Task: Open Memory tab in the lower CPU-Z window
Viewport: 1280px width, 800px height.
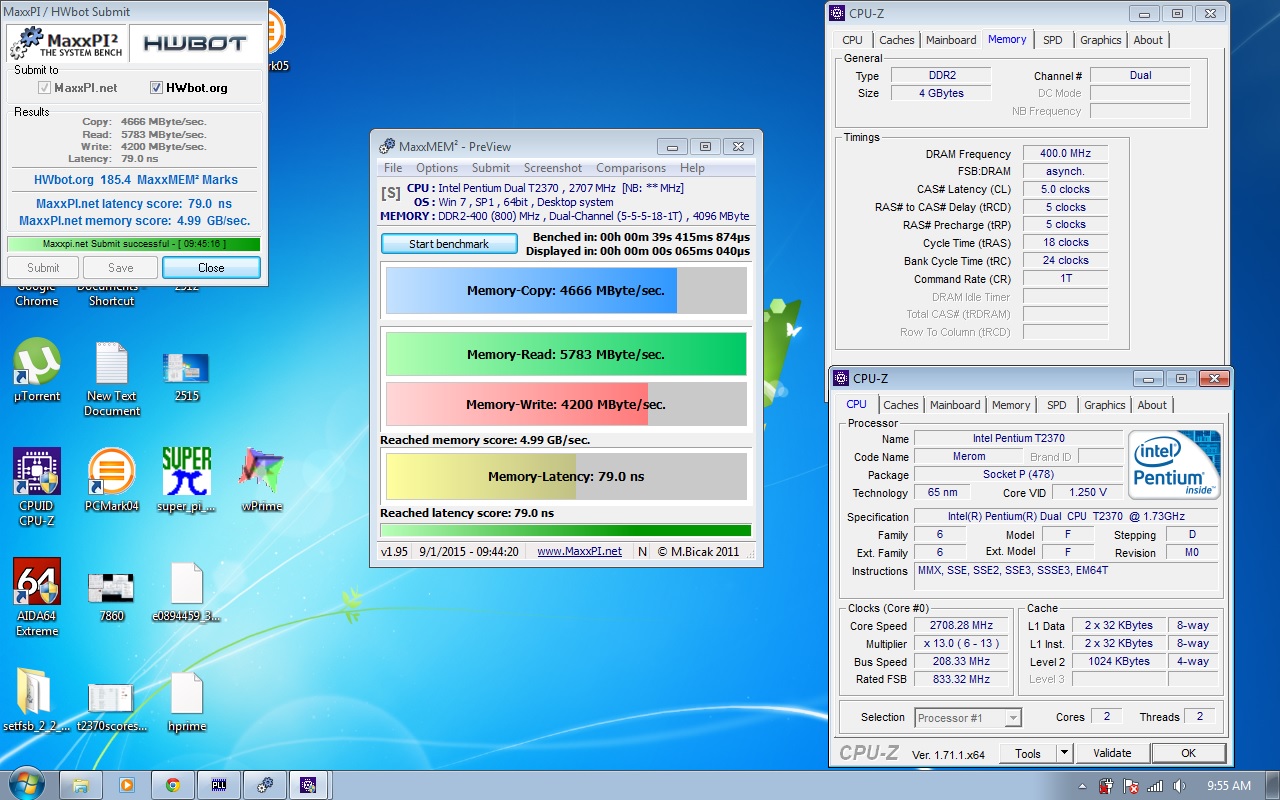Action: click(1011, 405)
